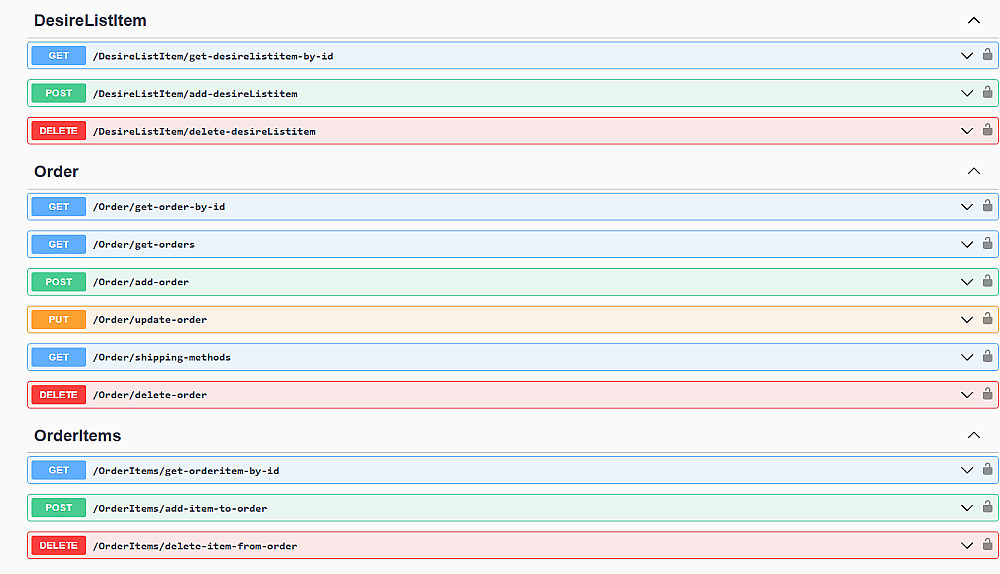Expand delete-order endpoint chevron
The height and width of the screenshot is (574, 1000).
[x=966, y=395]
